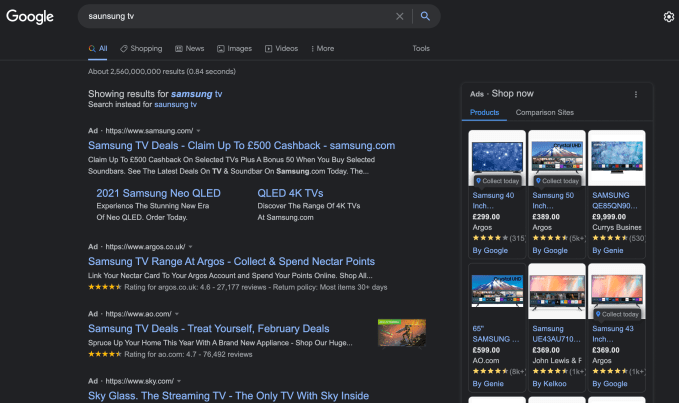Screen dimensions: 679x403
Task: Click the AO.com seller name
Action: pyautogui.click(x=486, y=361)
